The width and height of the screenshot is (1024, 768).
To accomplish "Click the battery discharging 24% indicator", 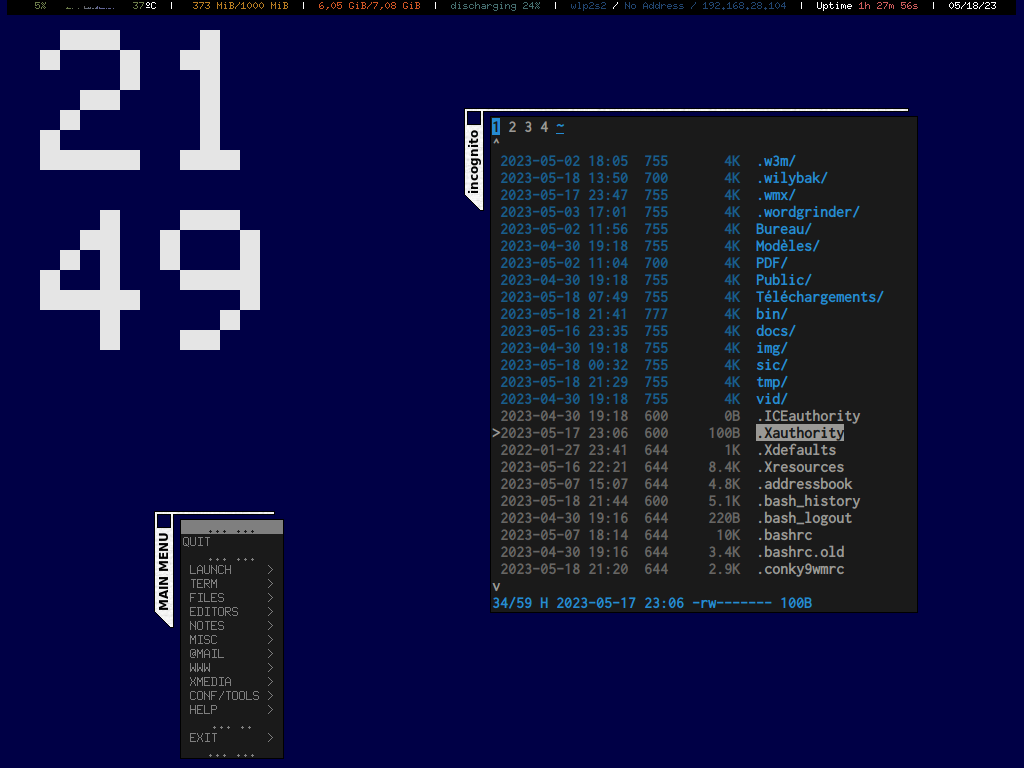I will point(495,6).
